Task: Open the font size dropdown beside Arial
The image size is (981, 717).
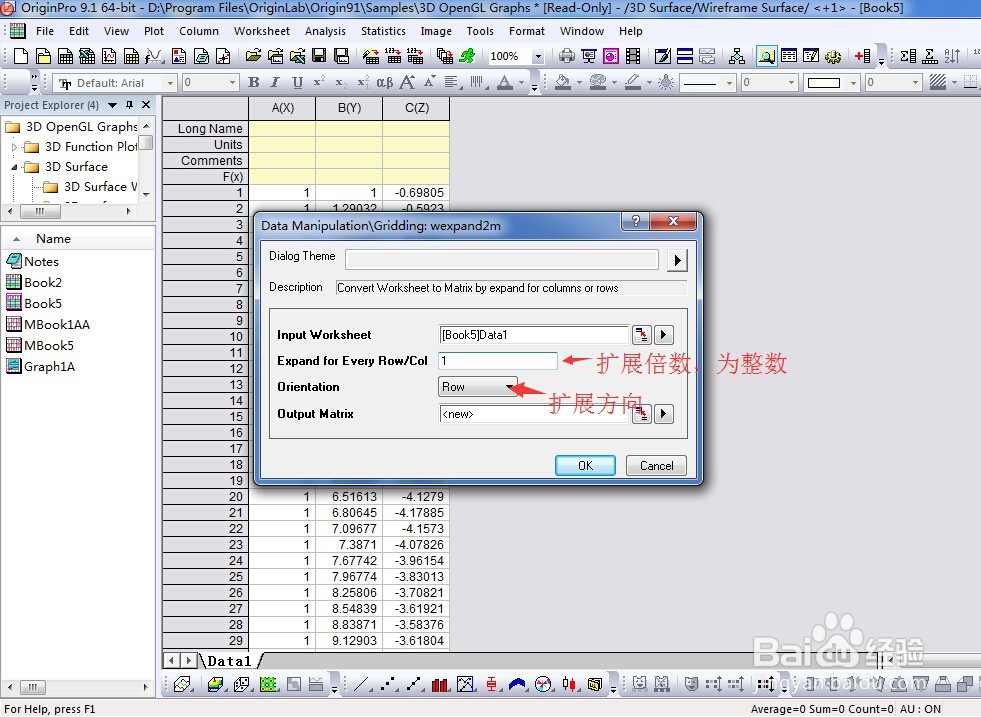Action: 232,83
